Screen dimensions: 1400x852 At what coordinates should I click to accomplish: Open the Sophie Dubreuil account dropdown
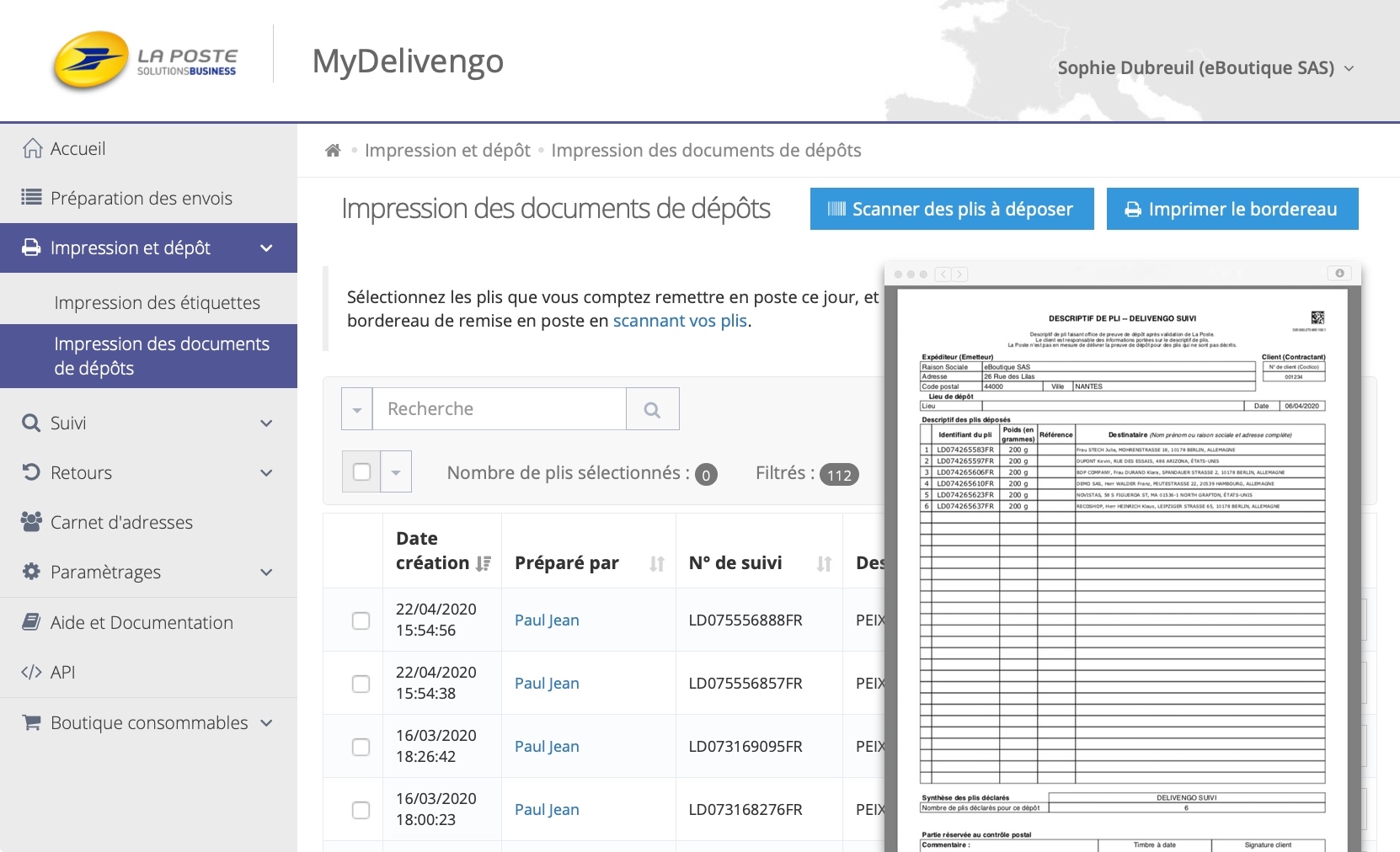[1206, 68]
